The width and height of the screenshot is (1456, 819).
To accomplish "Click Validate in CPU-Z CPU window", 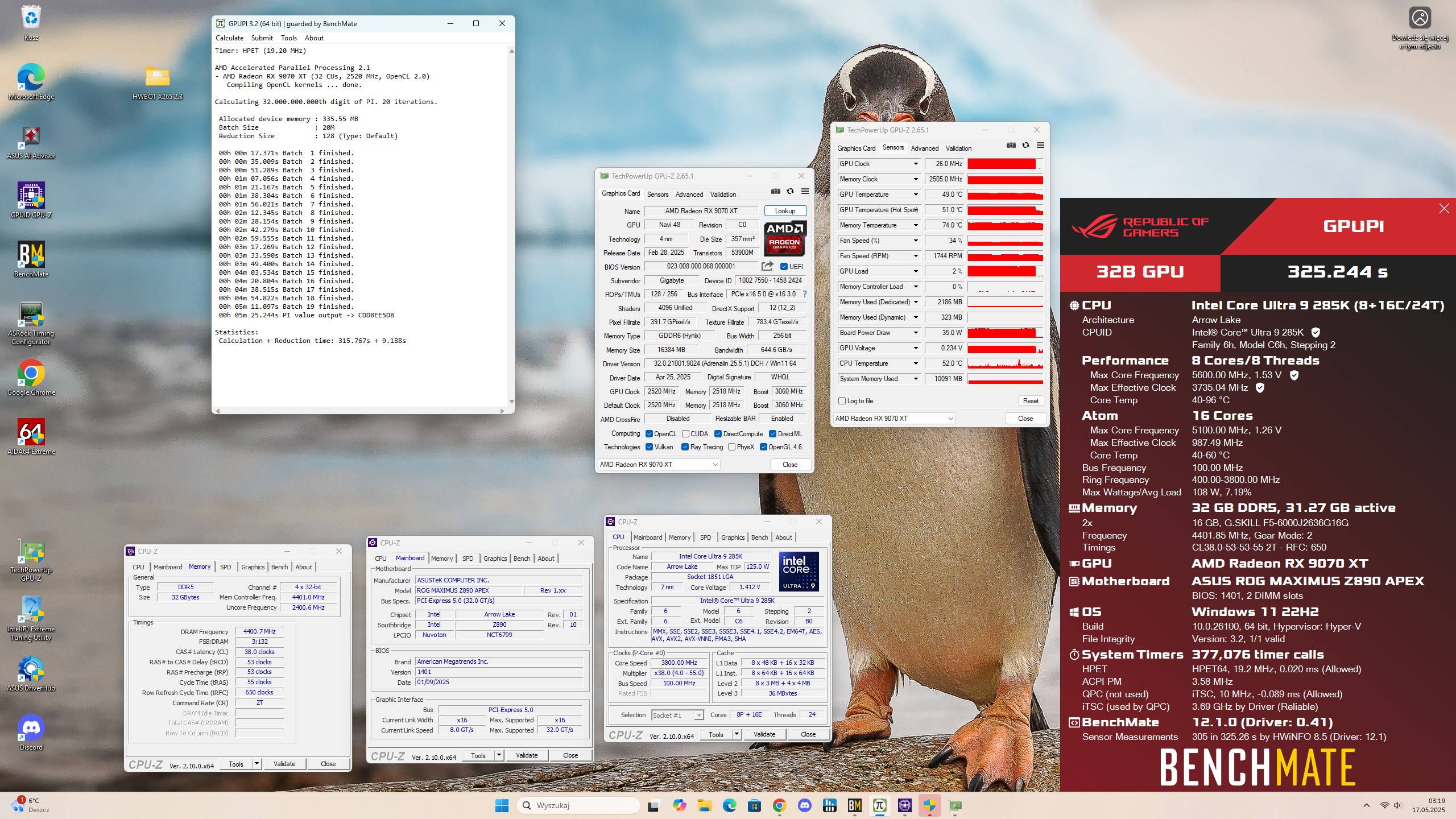I will 764,734.
